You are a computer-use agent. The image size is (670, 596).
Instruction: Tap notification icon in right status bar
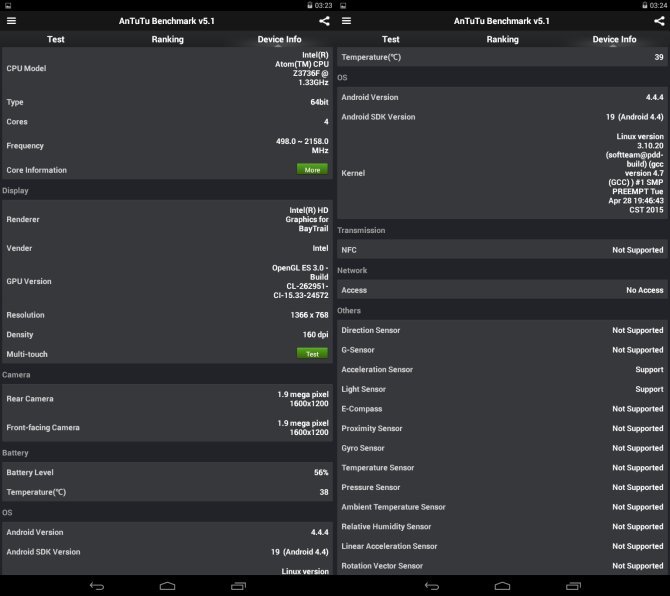point(343,6)
